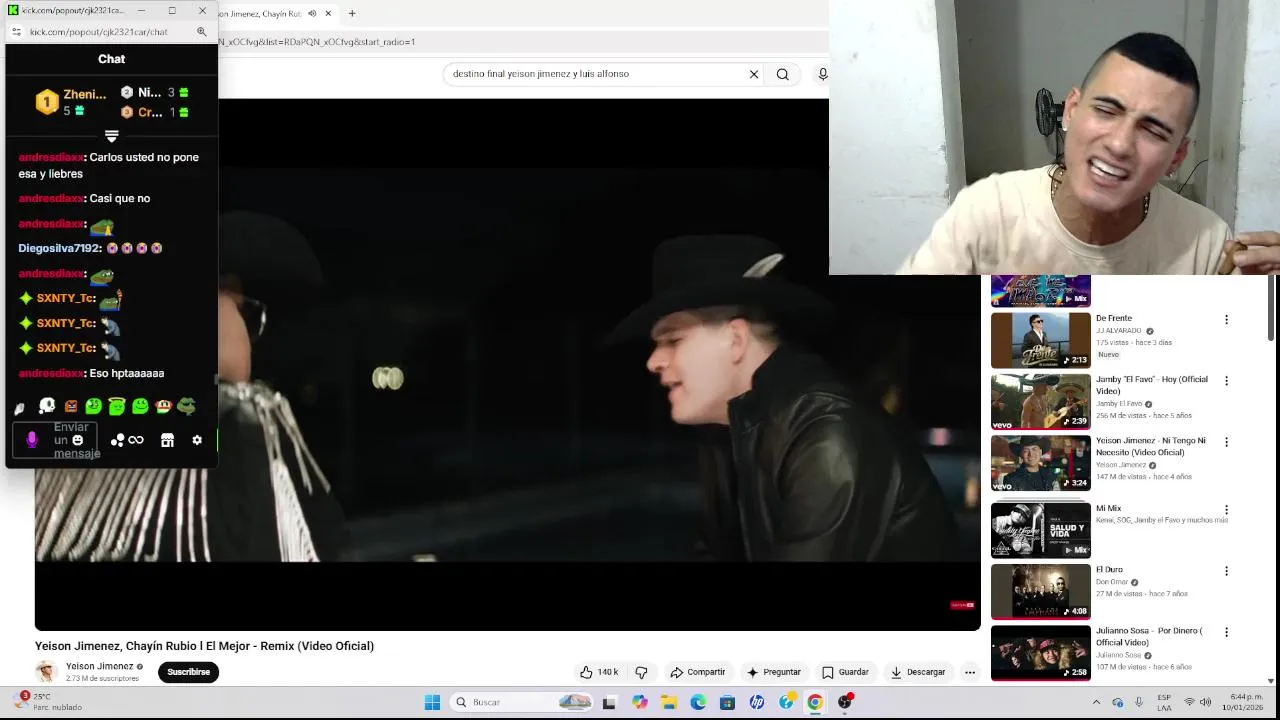
Task: Insert the clown emote in chat
Action: pos(163,406)
